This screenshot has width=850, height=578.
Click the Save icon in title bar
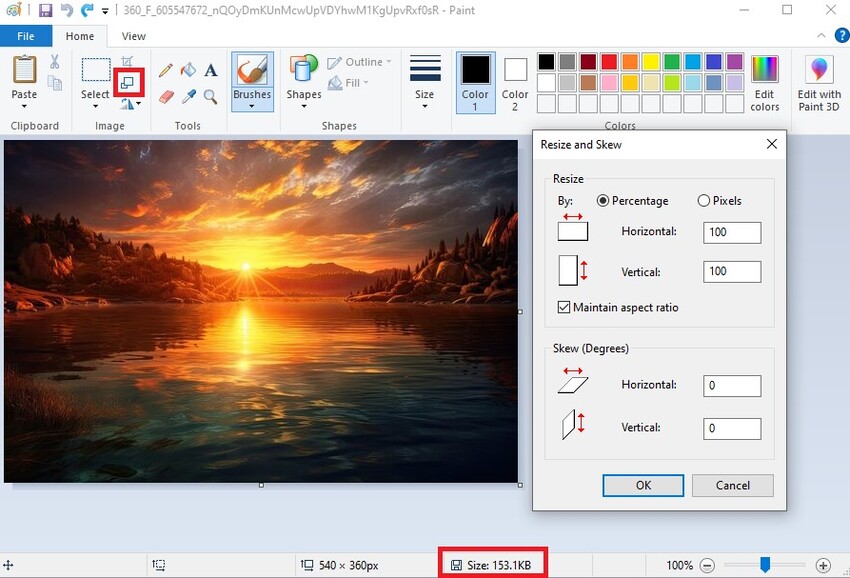point(46,10)
